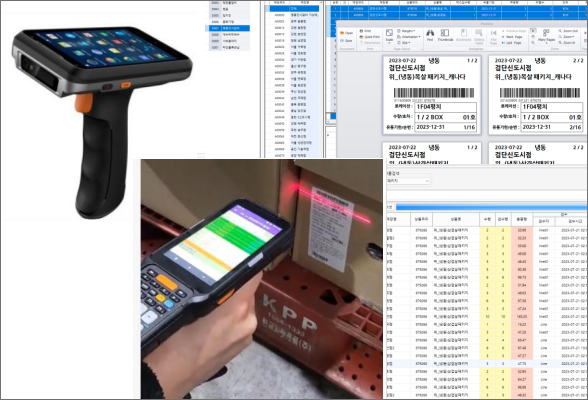This screenshot has width=588, height=400.
Task: Click the quantity column header in table
Action: coord(487,219)
